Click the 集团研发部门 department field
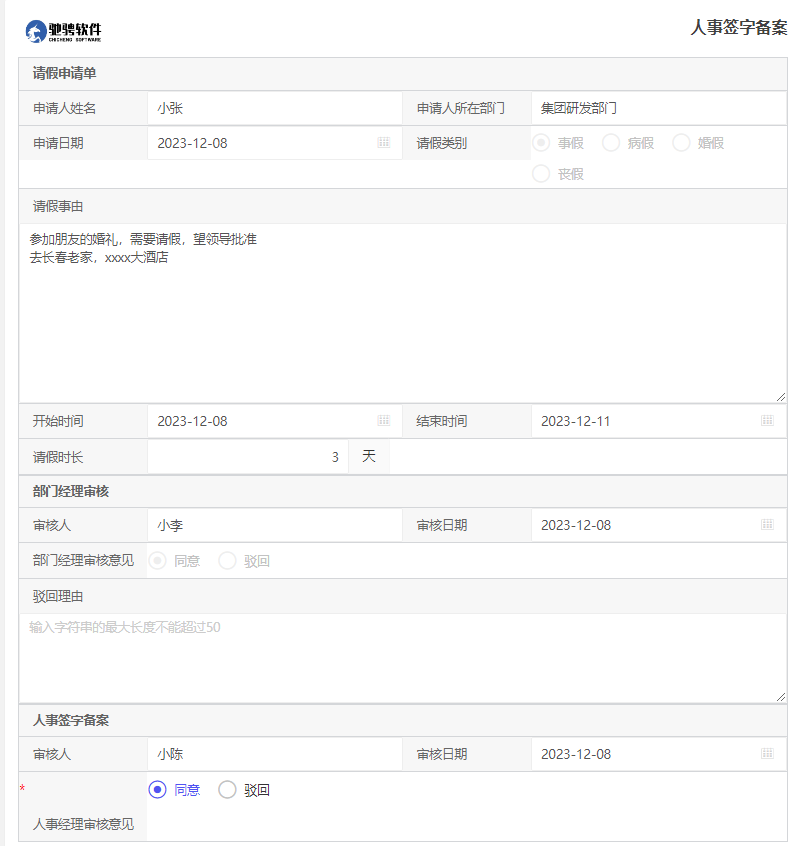 [x=657, y=108]
